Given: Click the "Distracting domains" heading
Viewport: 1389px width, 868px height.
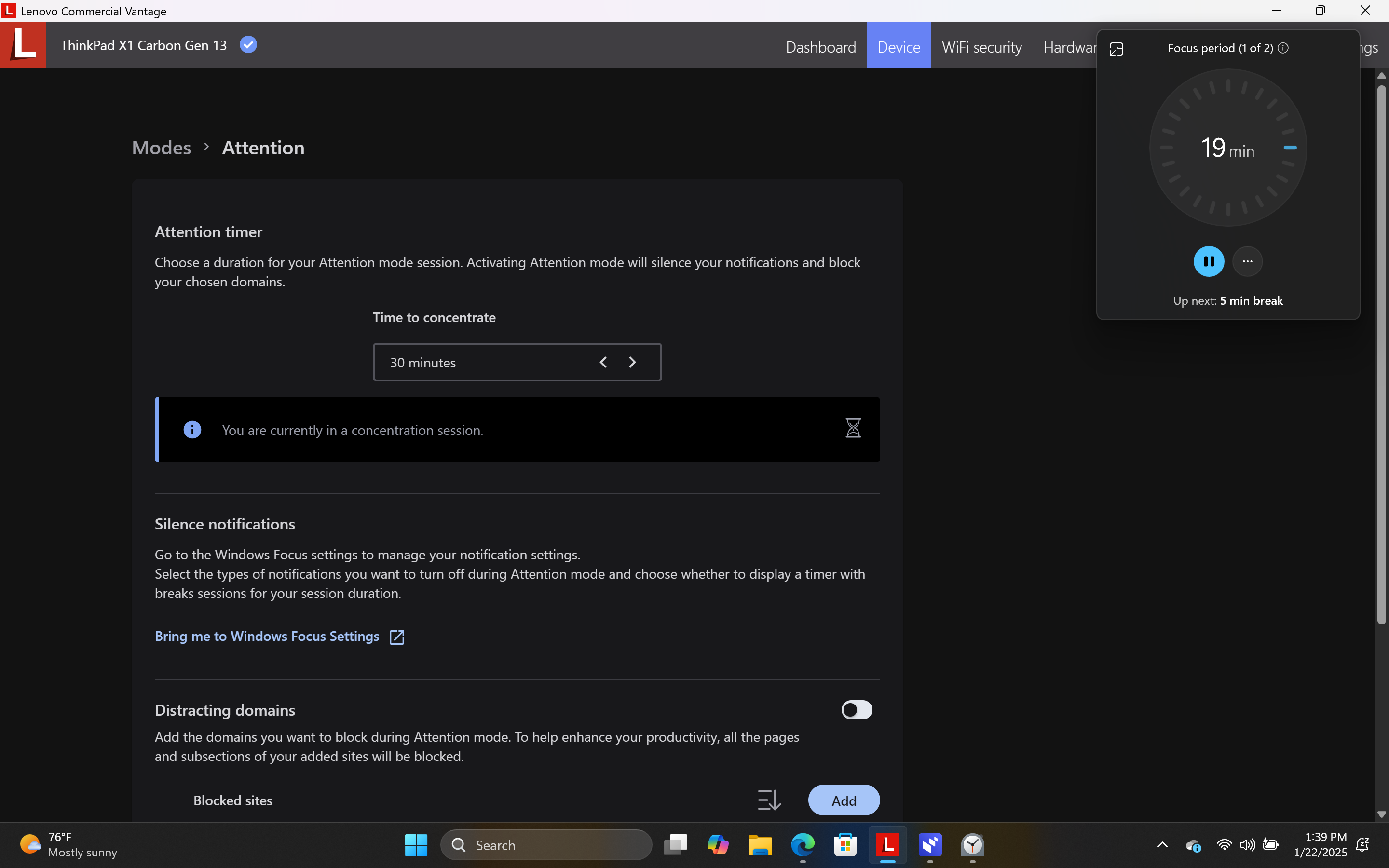Looking at the screenshot, I should pyautogui.click(x=225, y=710).
